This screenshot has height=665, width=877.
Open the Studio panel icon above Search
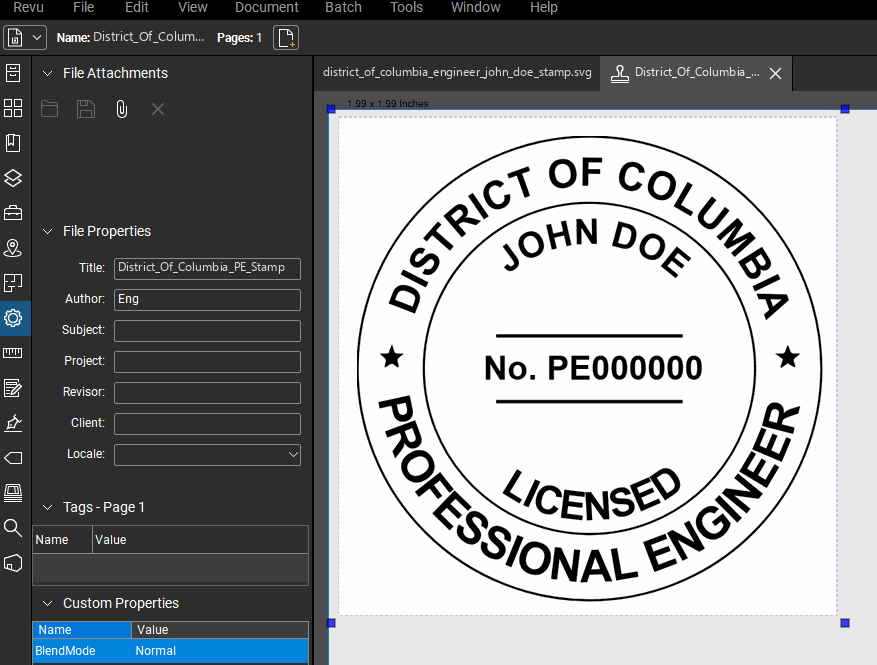(x=13, y=493)
